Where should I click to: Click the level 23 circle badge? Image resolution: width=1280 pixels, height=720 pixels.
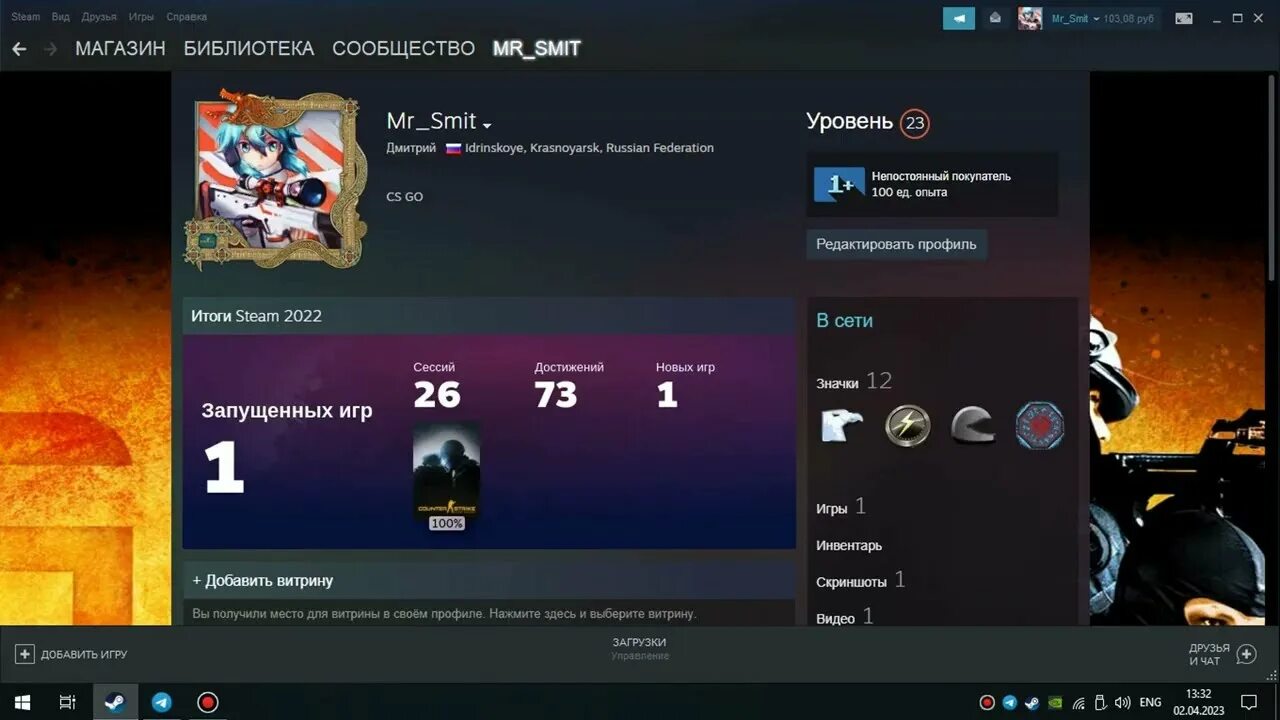coord(914,123)
